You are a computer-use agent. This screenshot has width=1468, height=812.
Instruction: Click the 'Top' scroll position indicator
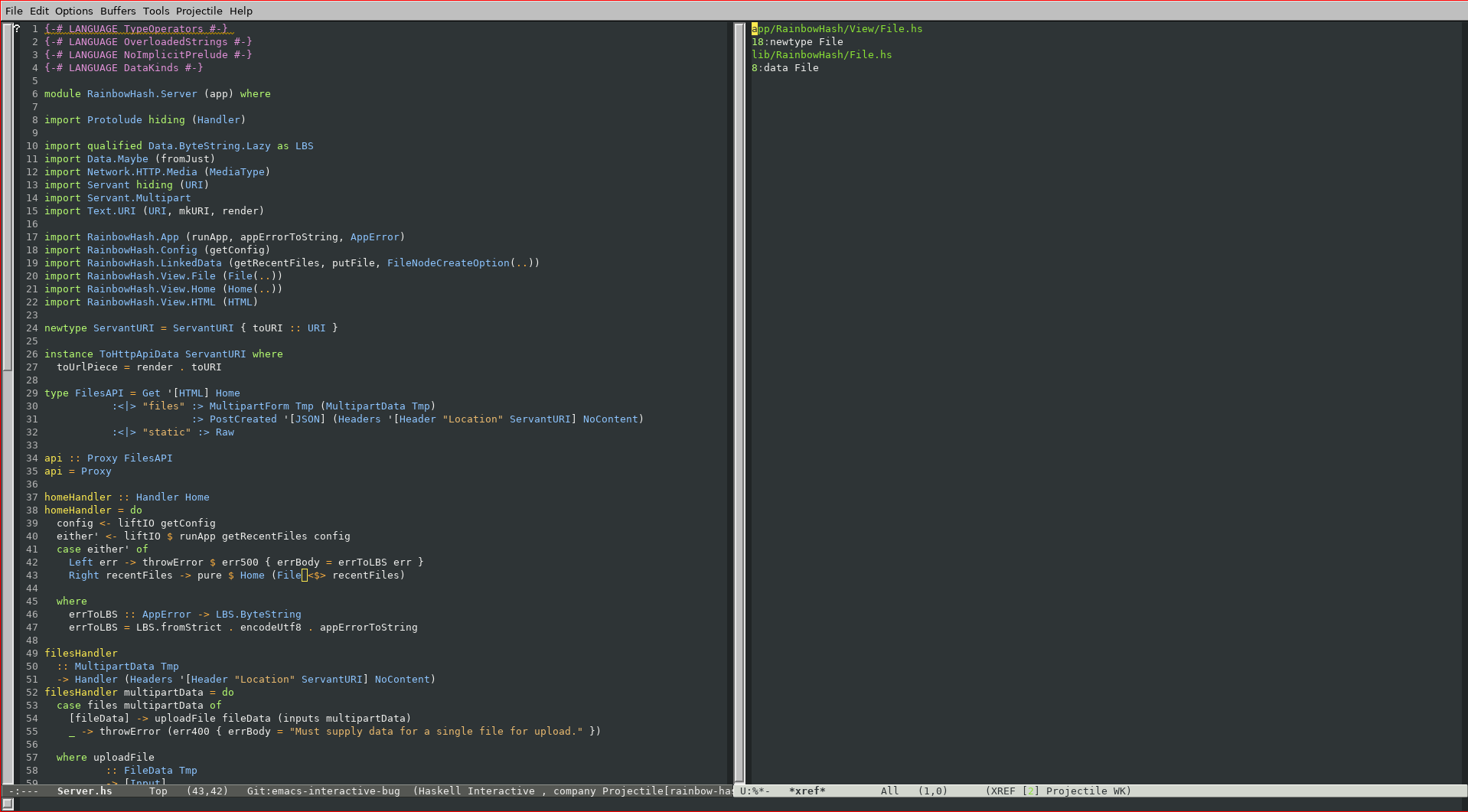coord(158,791)
